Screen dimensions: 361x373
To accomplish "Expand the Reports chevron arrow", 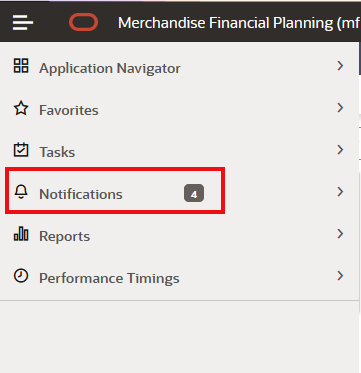I will [x=340, y=234].
